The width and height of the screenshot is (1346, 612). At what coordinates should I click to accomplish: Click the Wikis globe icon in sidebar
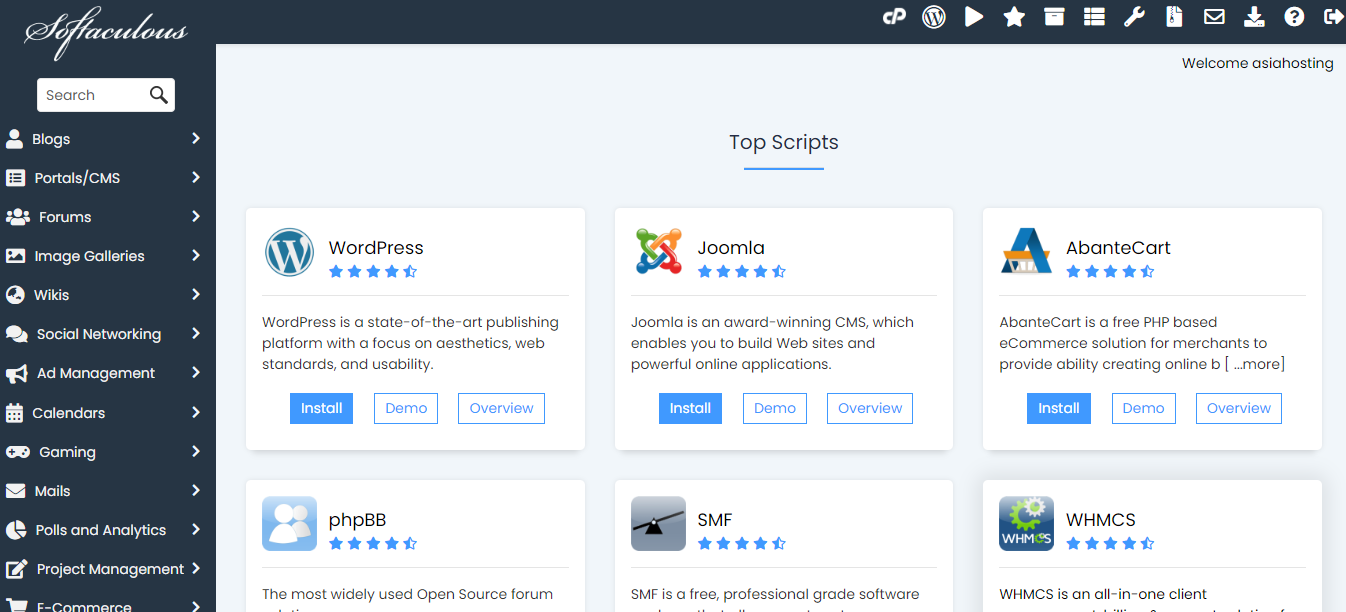click(15, 295)
